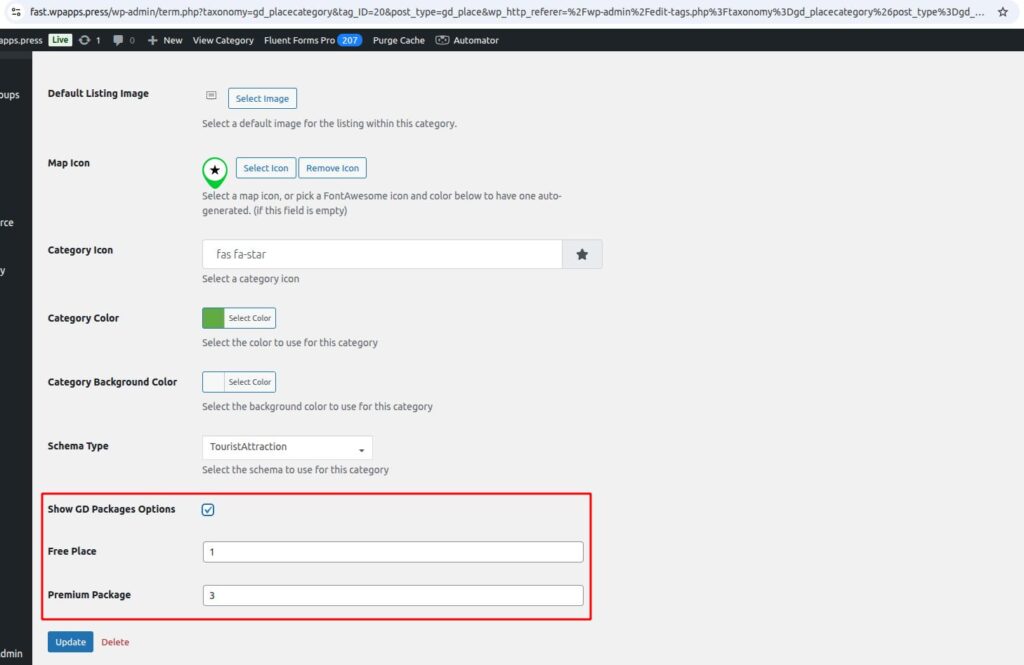
Task: Click Purge Cache in admin bar
Action: pyautogui.click(x=399, y=40)
